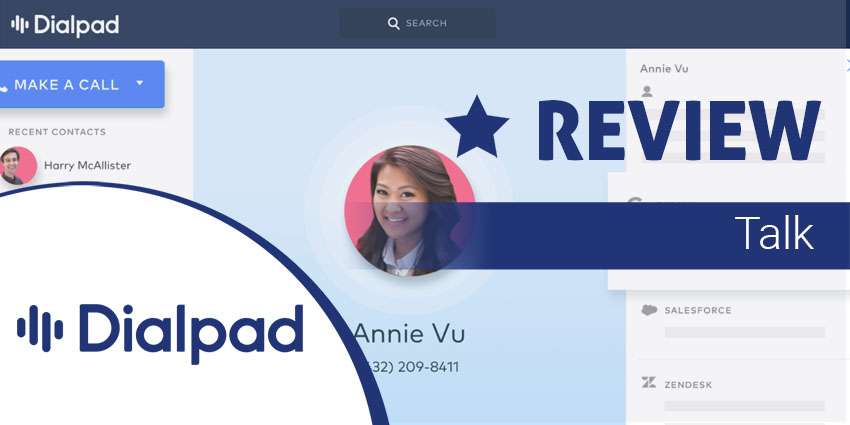Click the Recent Contacts heading
Viewport: 850px width, 425px height.
point(57,132)
